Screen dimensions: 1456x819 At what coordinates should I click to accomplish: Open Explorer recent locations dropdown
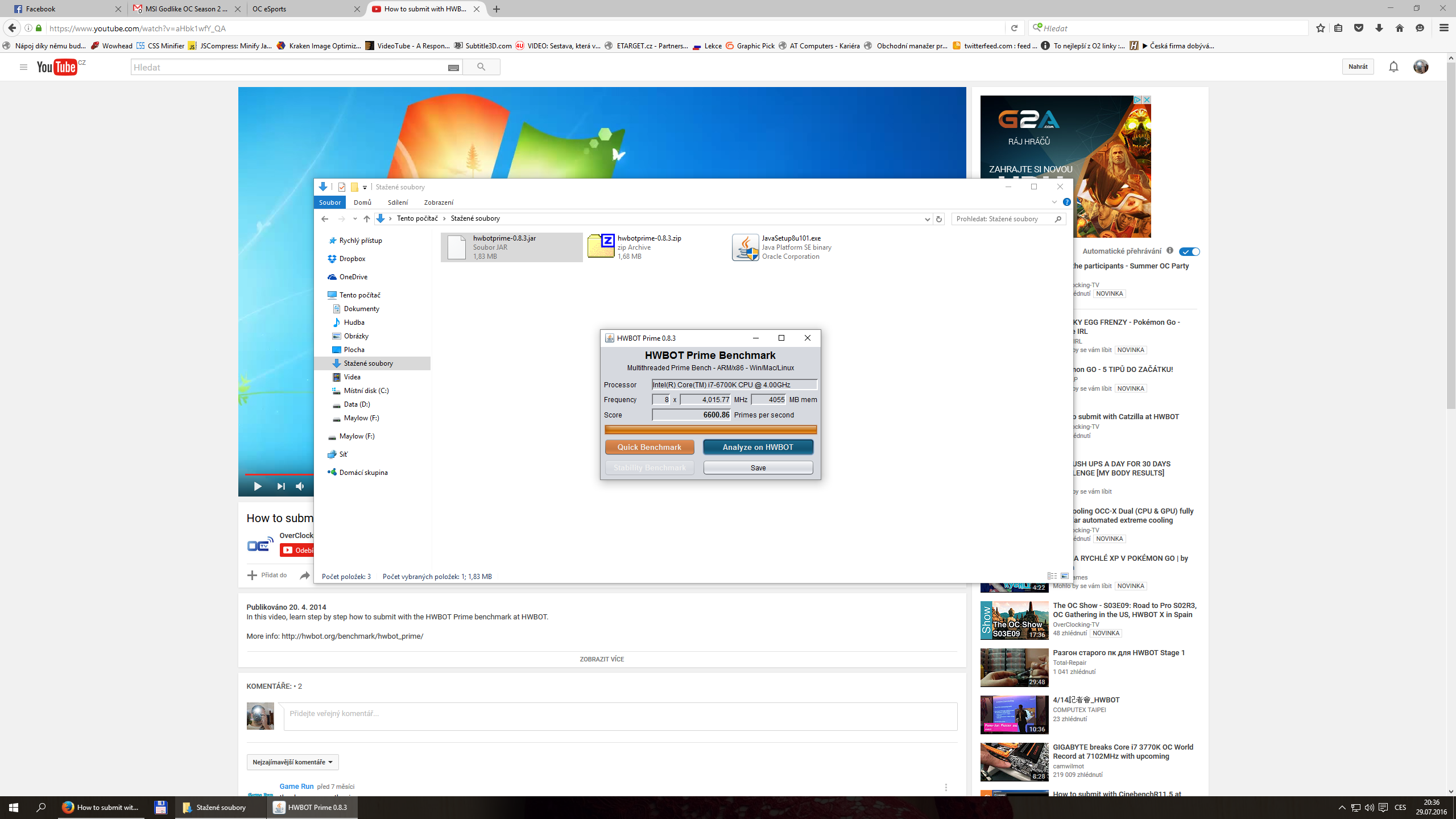(354, 219)
